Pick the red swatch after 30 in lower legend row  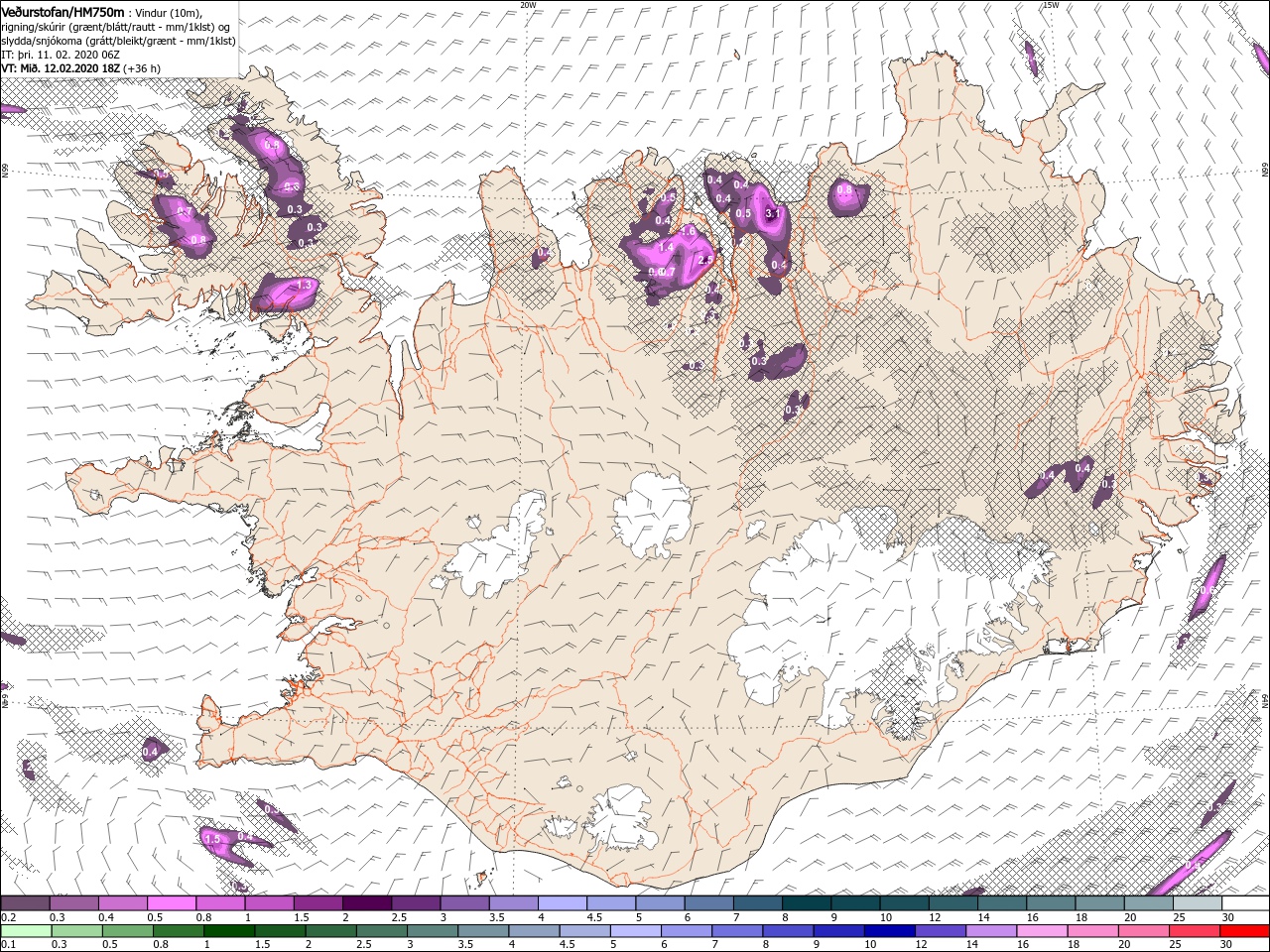point(1243,931)
